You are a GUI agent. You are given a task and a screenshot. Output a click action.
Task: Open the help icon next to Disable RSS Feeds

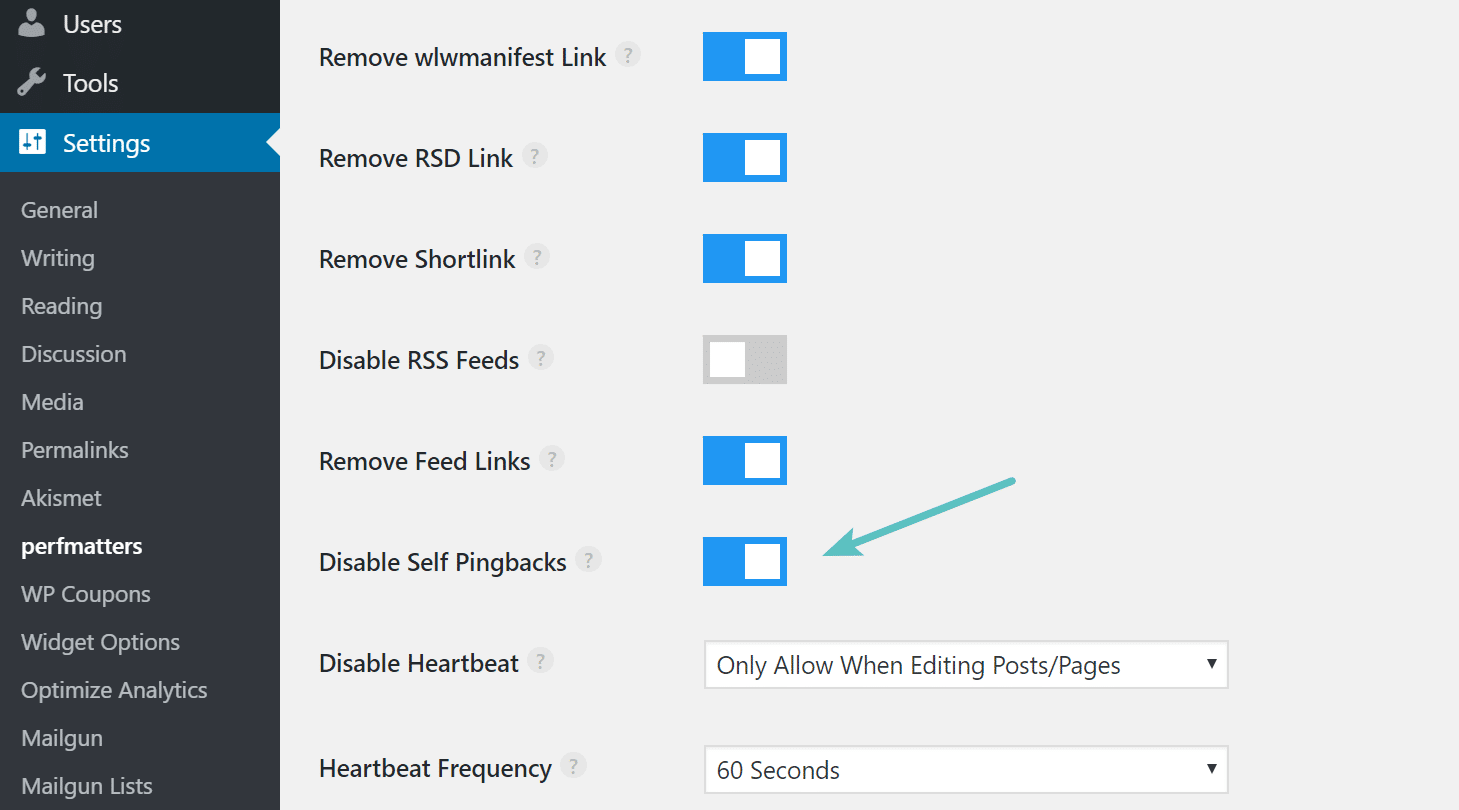click(x=541, y=357)
